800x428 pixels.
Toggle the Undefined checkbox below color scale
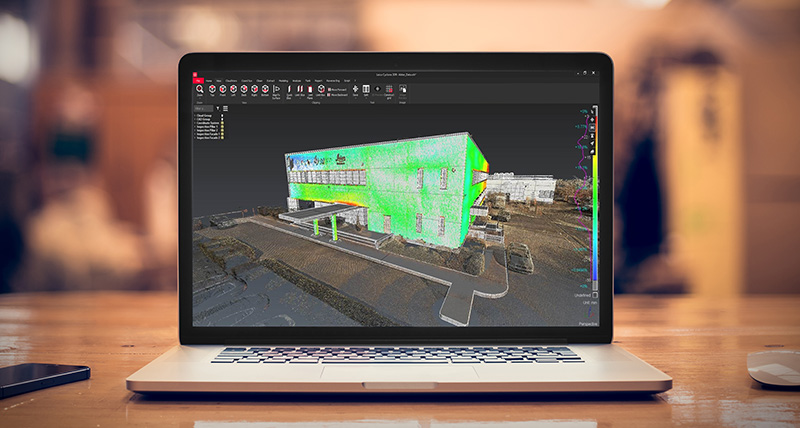pos(595,295)
